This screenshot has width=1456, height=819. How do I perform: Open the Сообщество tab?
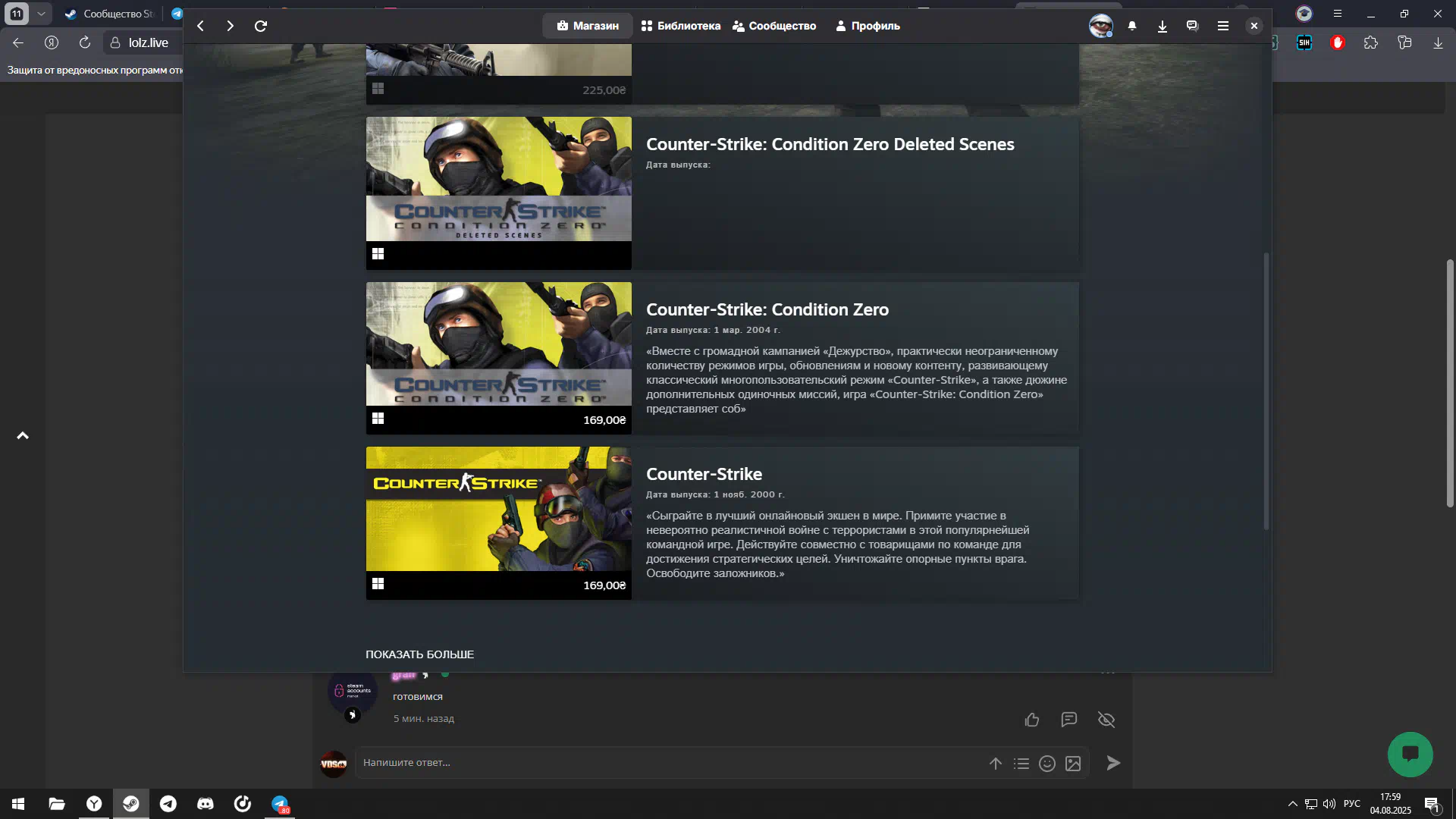point(774,26)
